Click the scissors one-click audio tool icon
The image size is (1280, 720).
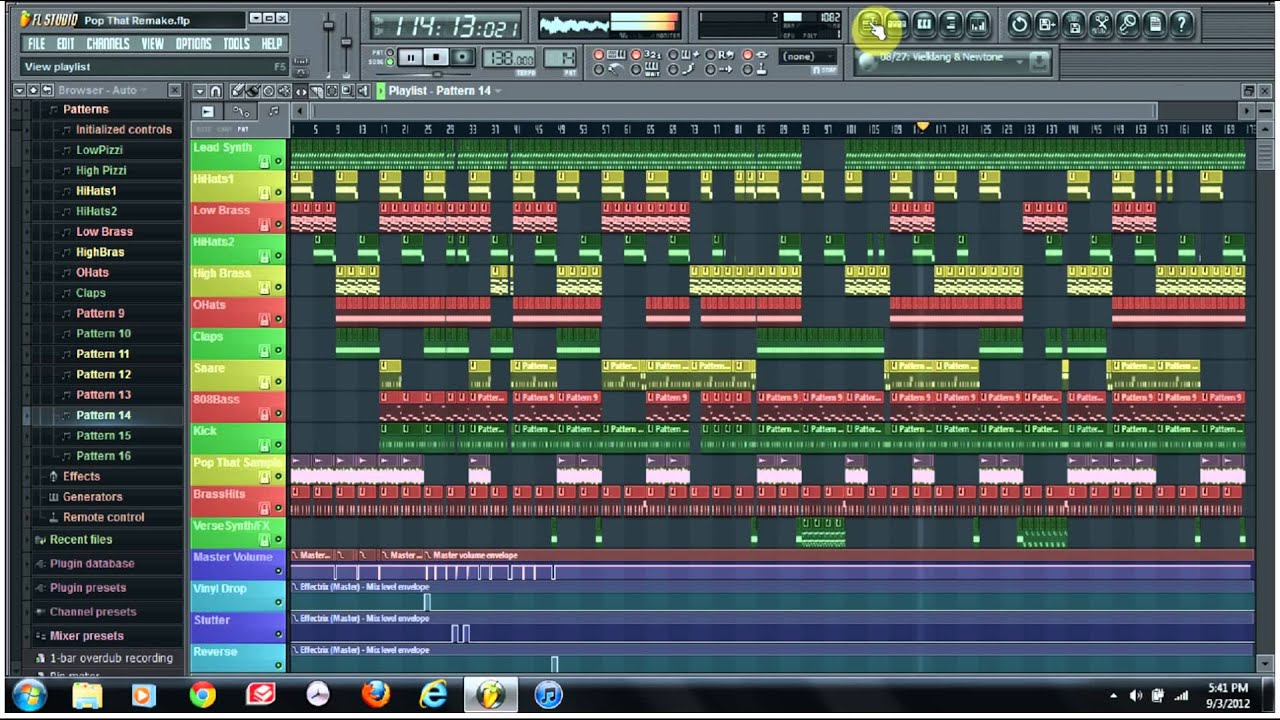pyautogui.click(x=1100, y=23)
